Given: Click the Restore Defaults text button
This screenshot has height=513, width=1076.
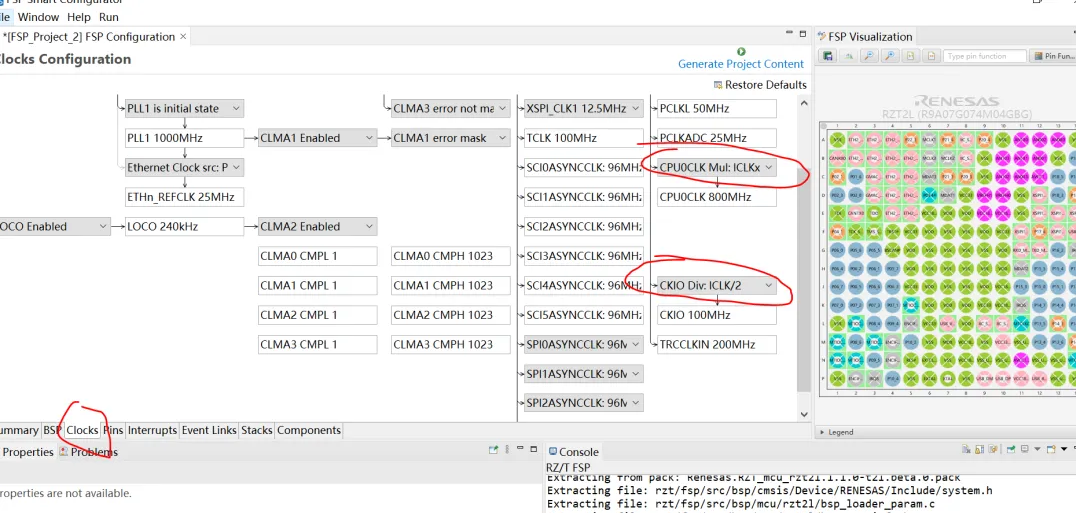Looking at the screenshot, I should [766, 85].
